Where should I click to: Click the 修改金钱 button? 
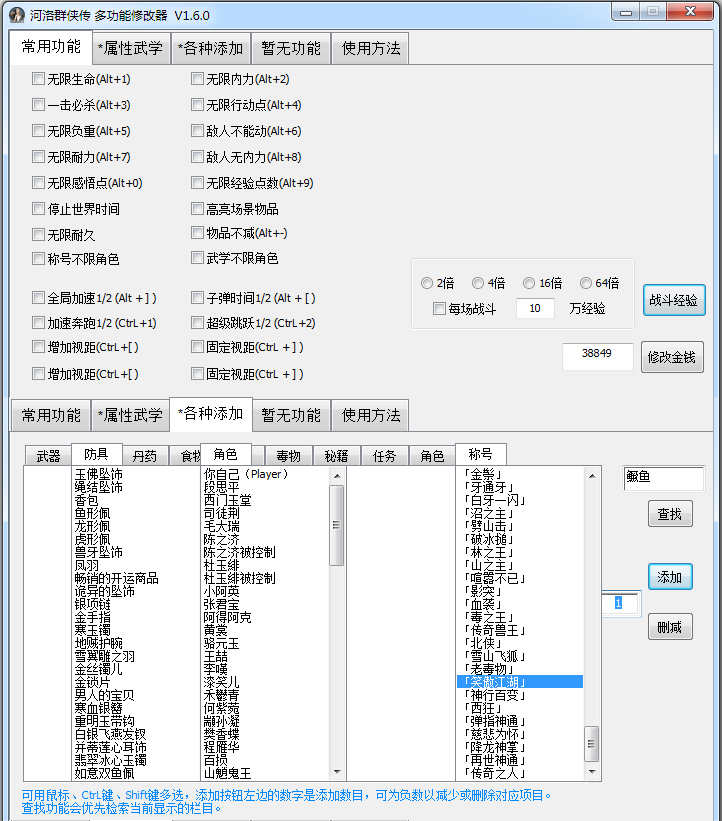(672, 357)
